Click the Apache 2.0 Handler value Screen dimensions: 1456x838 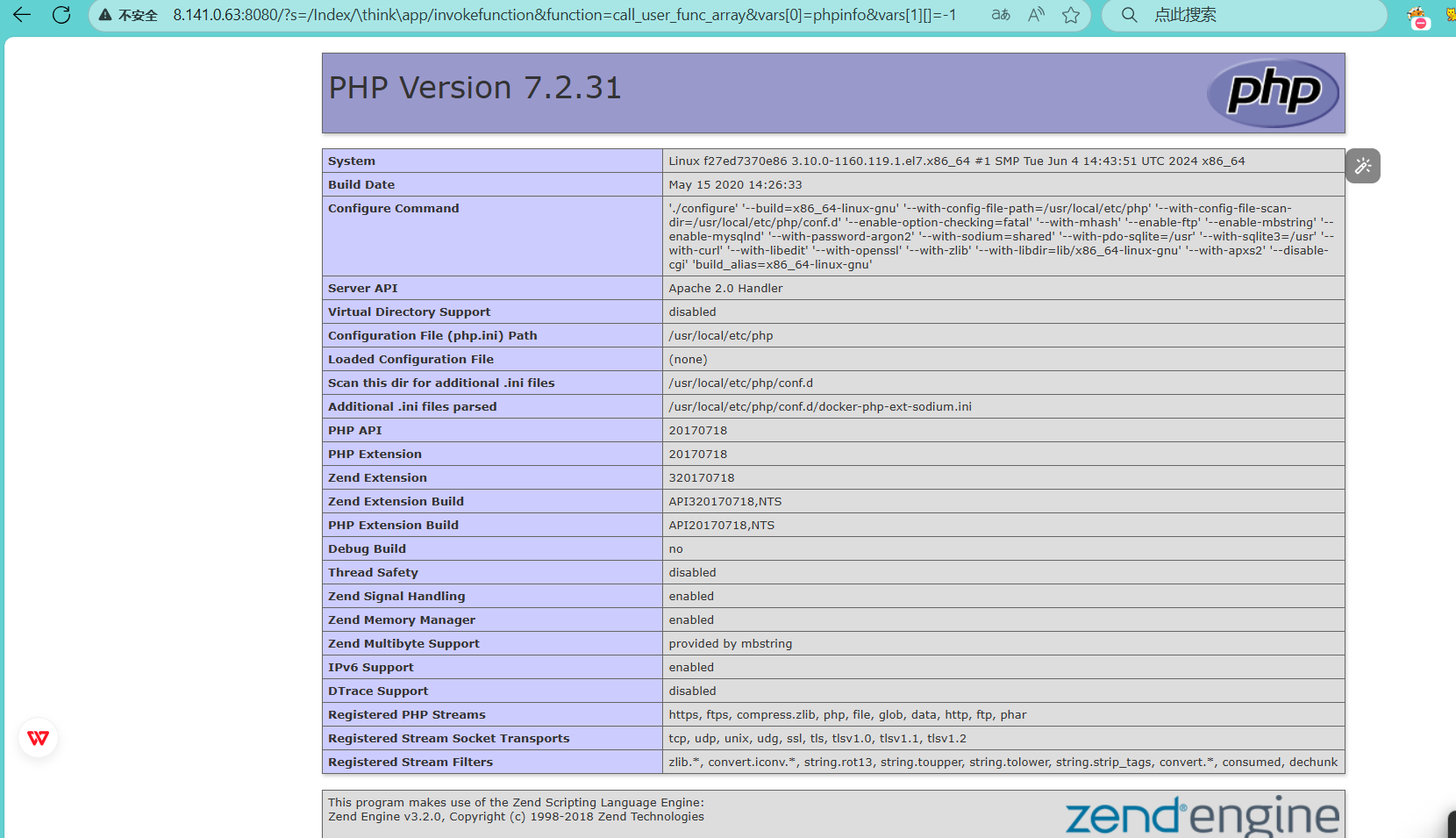[x=725, y=288]
